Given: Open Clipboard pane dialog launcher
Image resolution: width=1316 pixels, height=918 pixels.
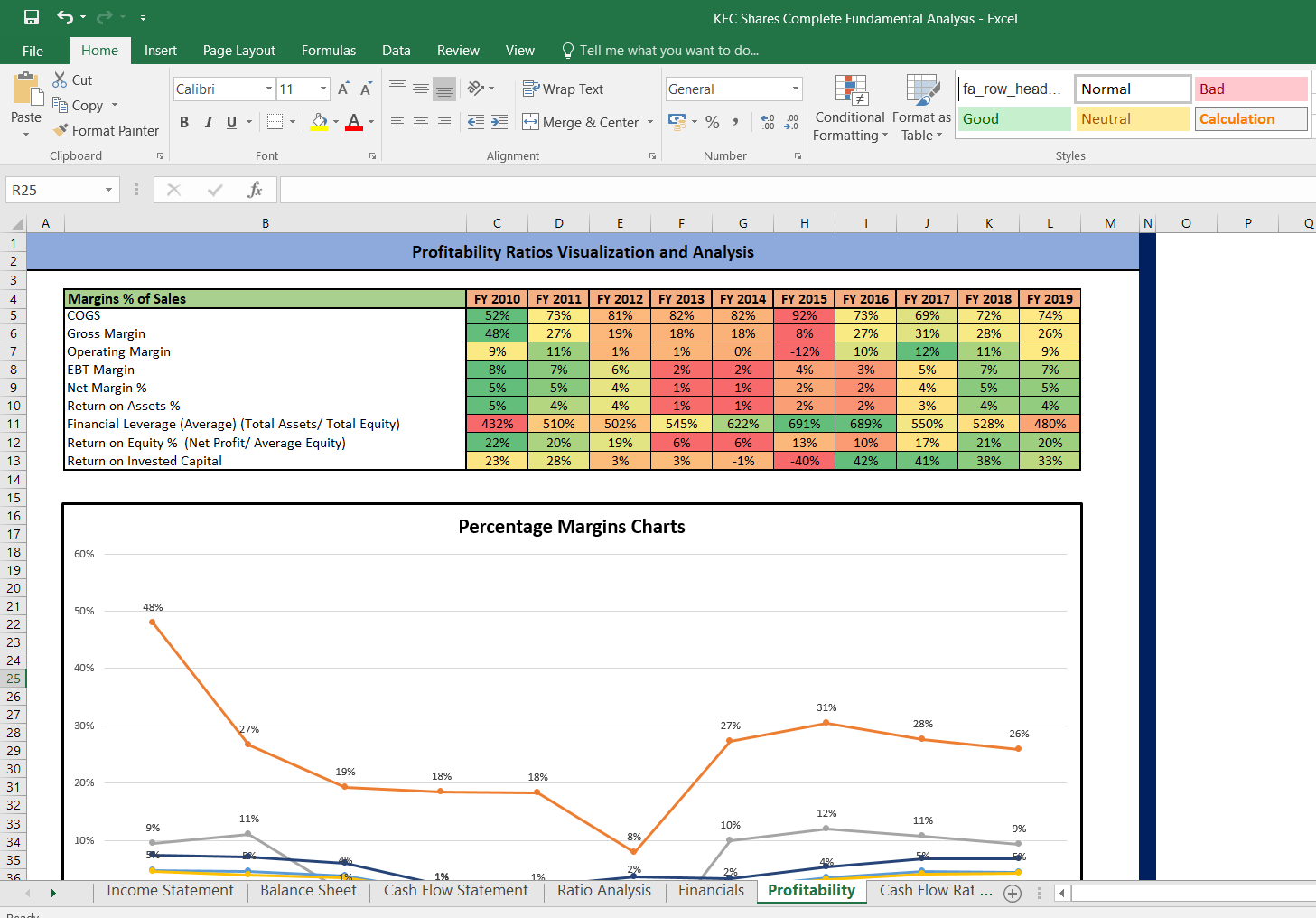Looking at the screenshot, I should pos(161,156).
